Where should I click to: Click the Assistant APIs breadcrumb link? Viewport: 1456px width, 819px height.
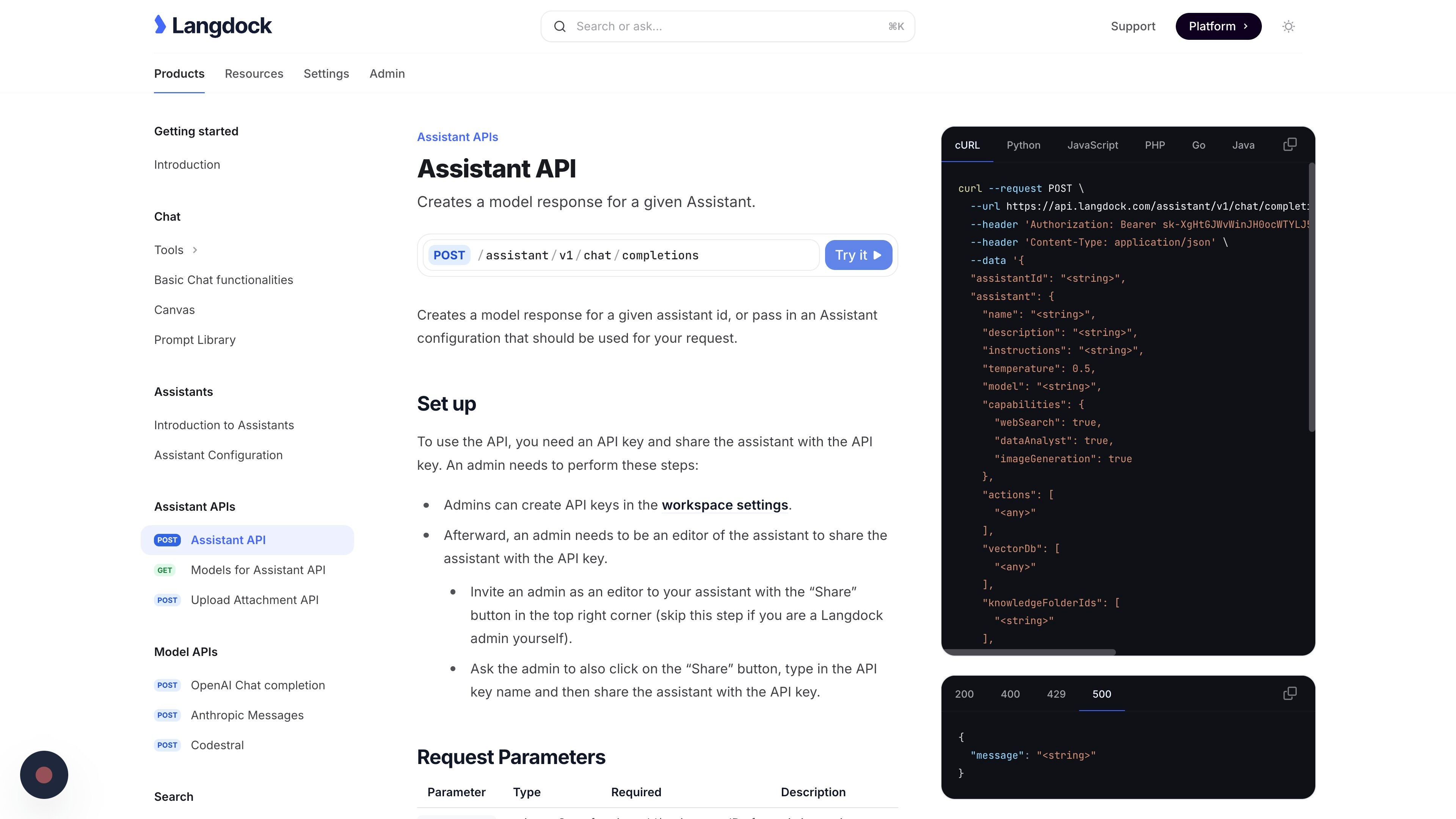[457, 137]
